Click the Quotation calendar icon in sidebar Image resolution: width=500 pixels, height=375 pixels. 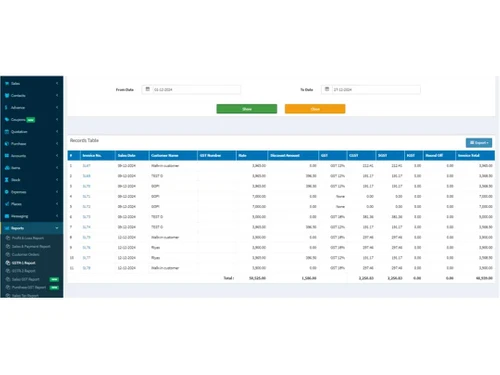coord(7,132)
